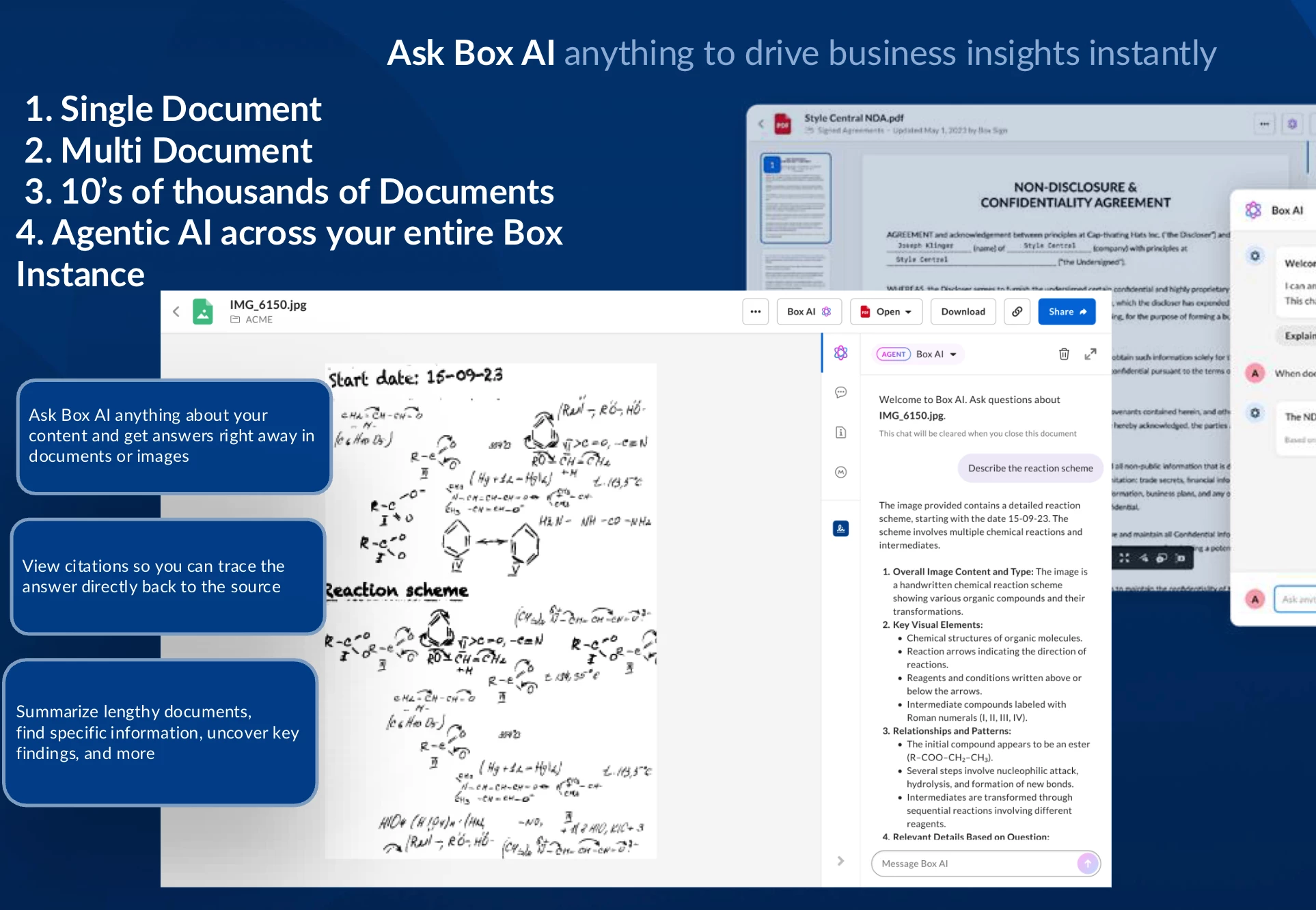
Task: Type in the Message Box AI field
Action: tap(974, 864)
